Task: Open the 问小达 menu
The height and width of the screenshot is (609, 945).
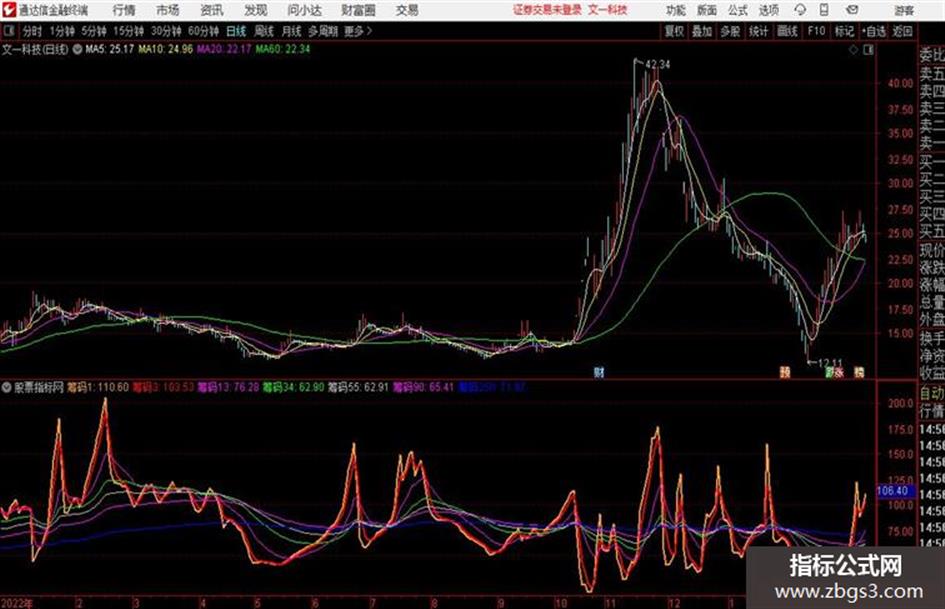Action: [x=304, y=10]
